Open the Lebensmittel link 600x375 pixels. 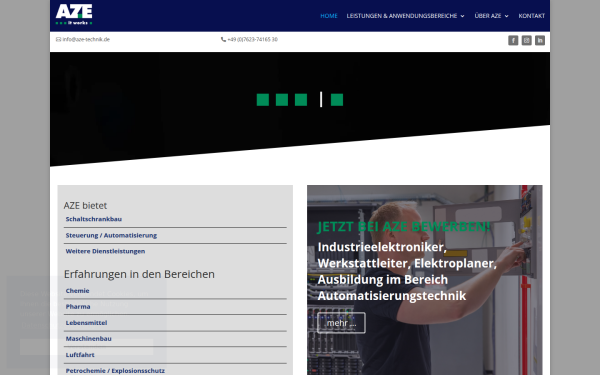click(x=86, y=323)
